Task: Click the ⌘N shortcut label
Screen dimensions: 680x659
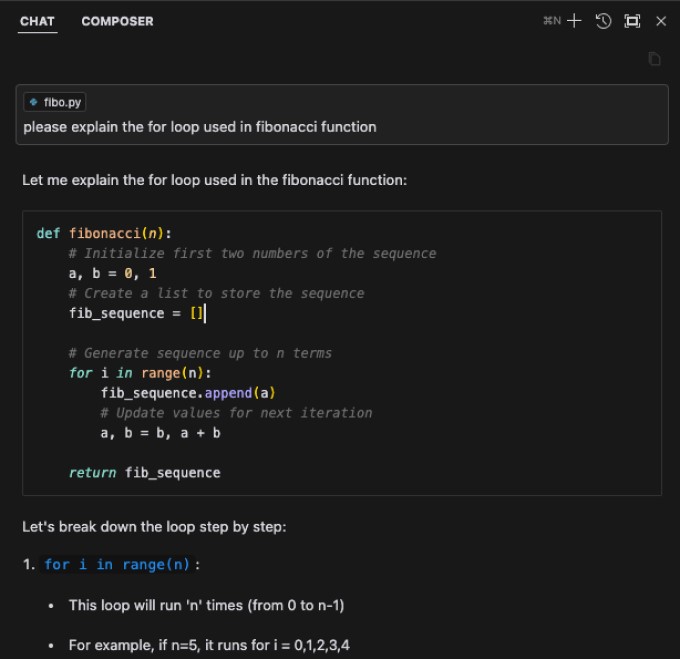Action: (x=552, y=21)
